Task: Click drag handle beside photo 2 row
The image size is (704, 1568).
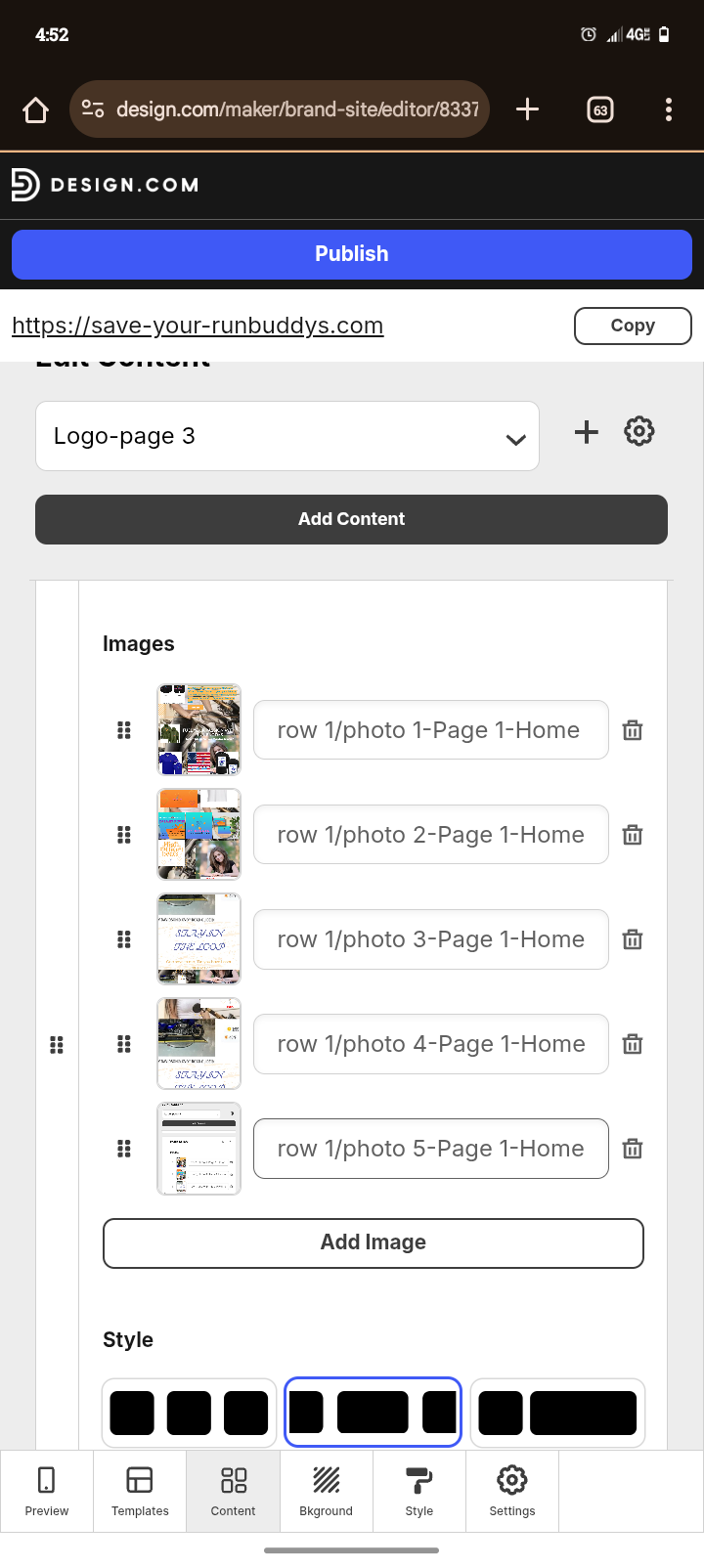Action: click(x=124, y=835)
